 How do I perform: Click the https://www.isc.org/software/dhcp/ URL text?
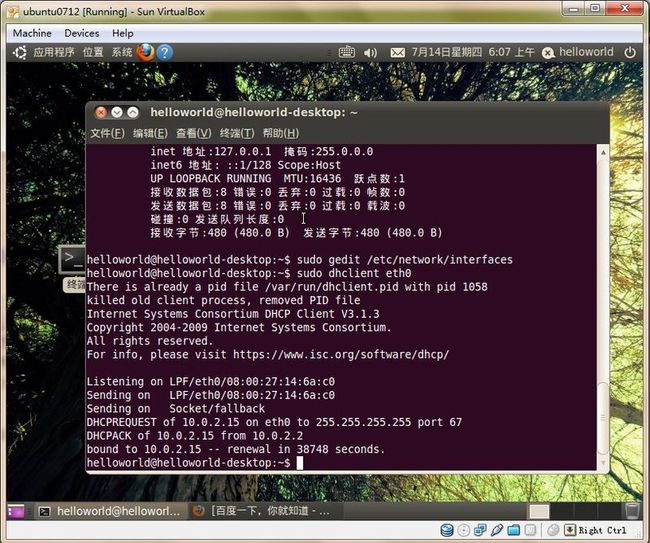click(341, 355)
